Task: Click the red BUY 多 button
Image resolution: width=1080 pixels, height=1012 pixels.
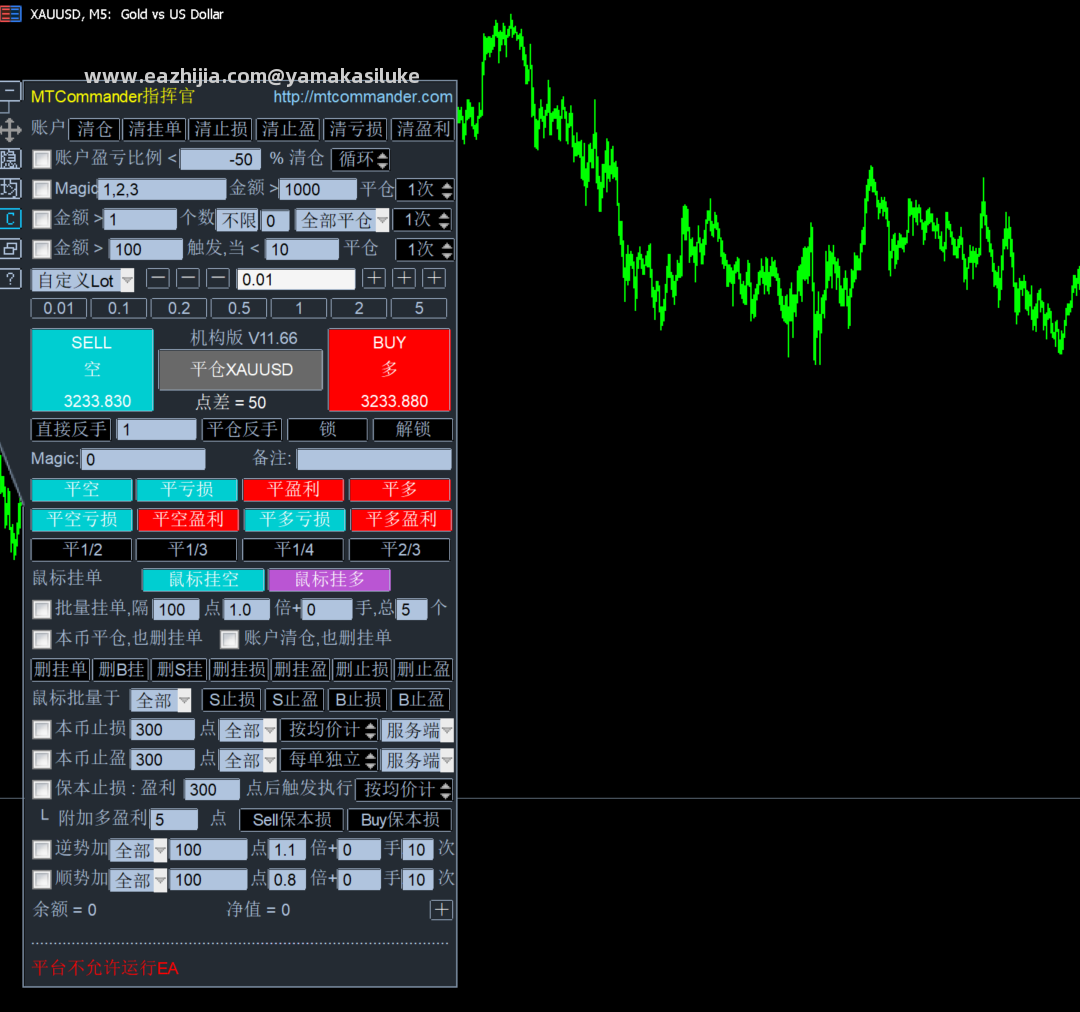Action: 390,370
